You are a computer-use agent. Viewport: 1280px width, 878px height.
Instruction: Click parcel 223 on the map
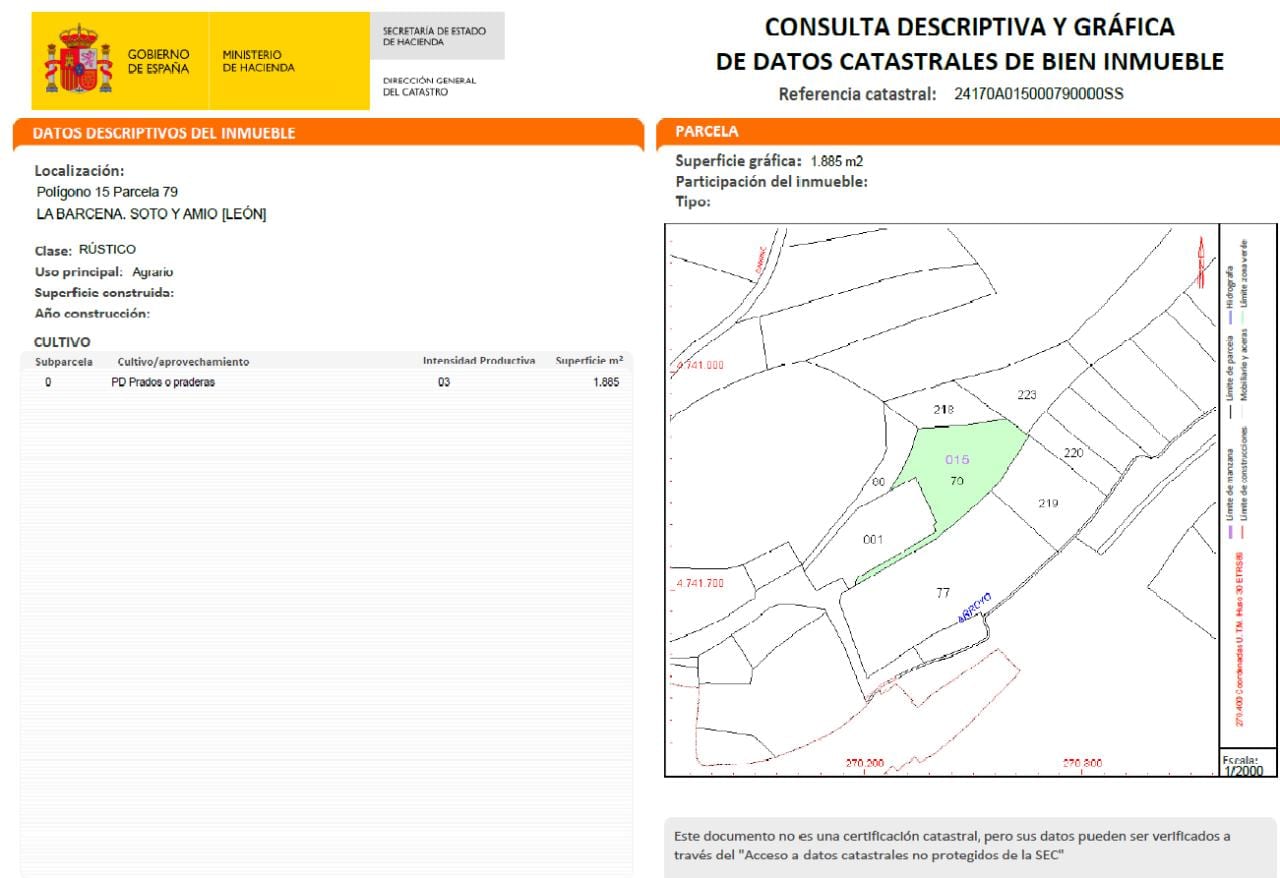pos(1027,395)
